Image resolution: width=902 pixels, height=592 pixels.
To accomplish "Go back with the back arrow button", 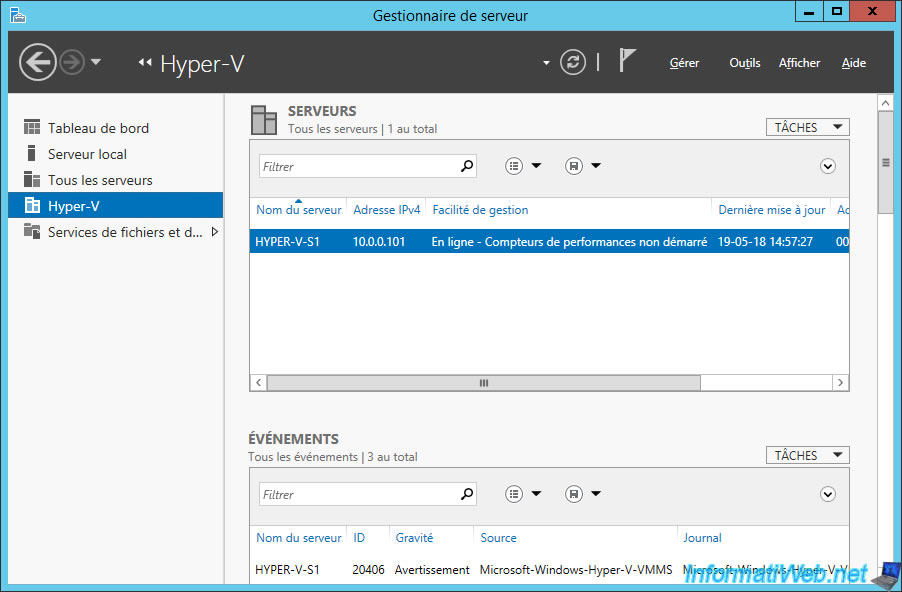I will click(x=38, y=62).
